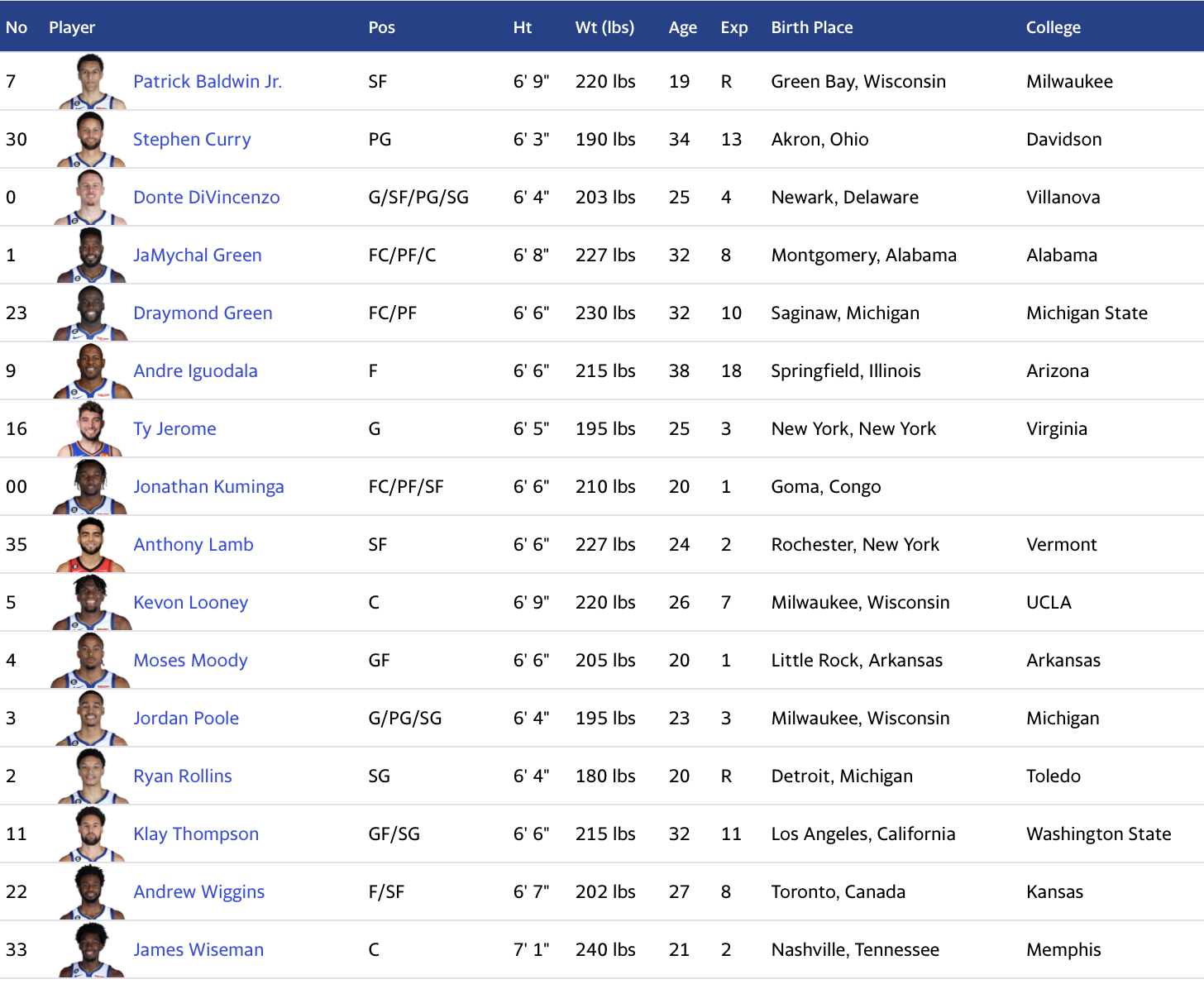This screenshot has width=1204, height=984.
Task: Open Jordan Poole player link
Action: pos(186,718)
